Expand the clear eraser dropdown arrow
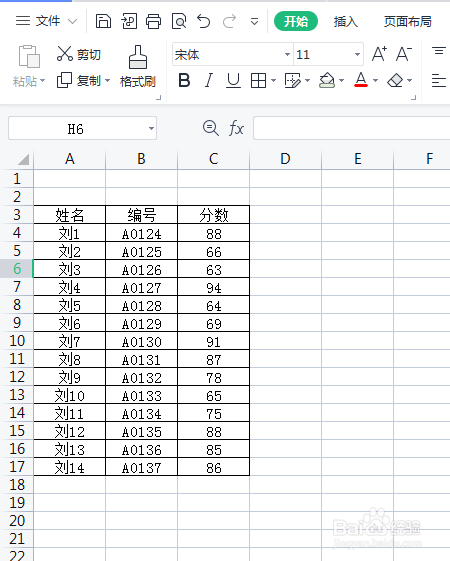The width and height of the screenshot is (450, 561). [x=410, y=81]
